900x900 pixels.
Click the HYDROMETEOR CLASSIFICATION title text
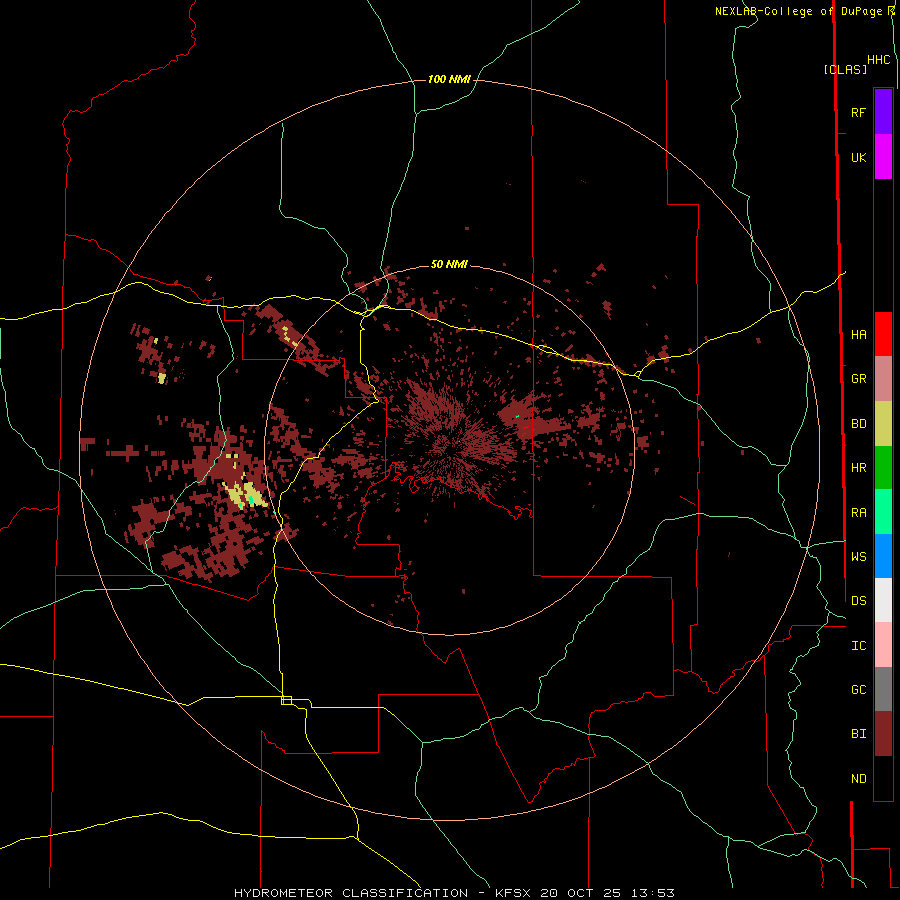click(x=351, y=893)
